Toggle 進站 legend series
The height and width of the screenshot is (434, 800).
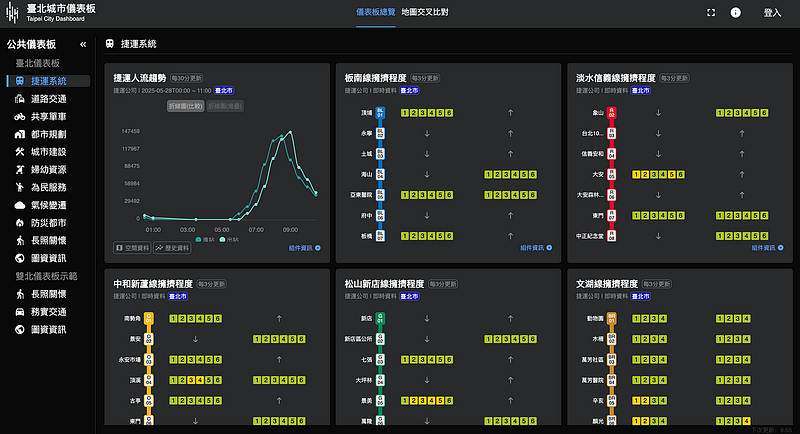205,239
